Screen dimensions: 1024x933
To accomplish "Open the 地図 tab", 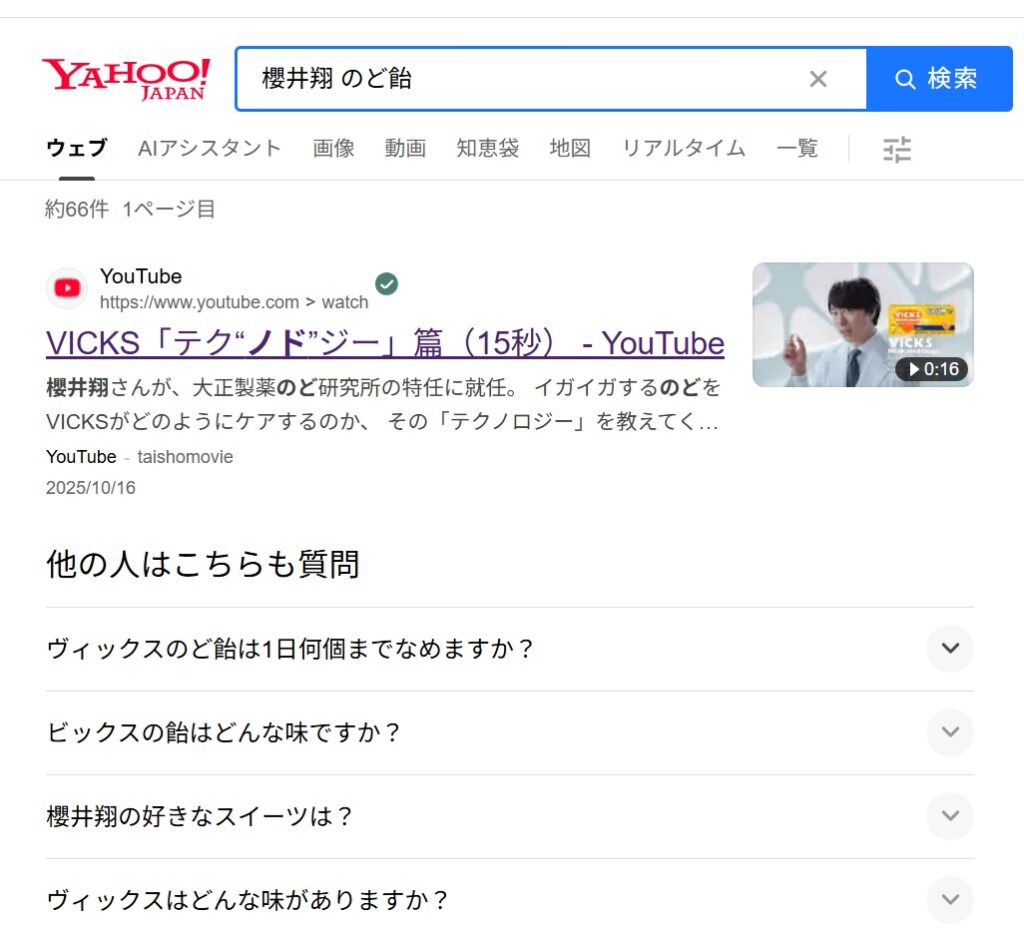I will [x=570, y=149].
